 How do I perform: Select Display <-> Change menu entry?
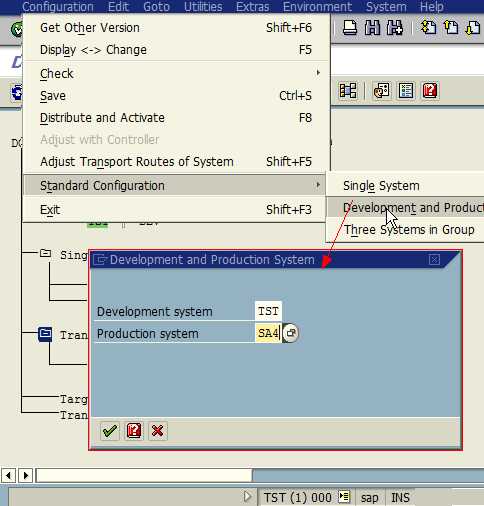176,50
